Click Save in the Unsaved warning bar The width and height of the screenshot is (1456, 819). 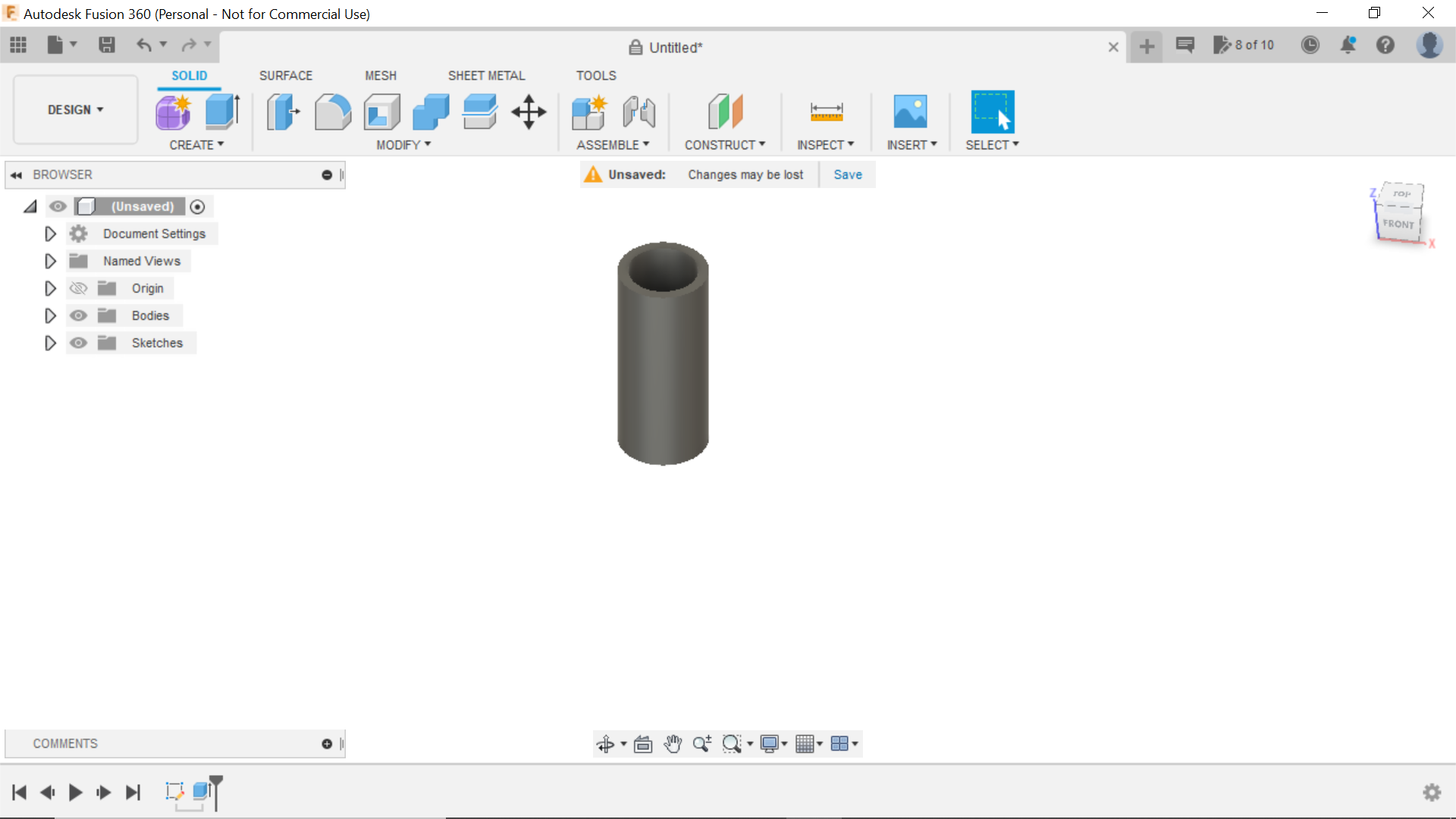(847, 174)
